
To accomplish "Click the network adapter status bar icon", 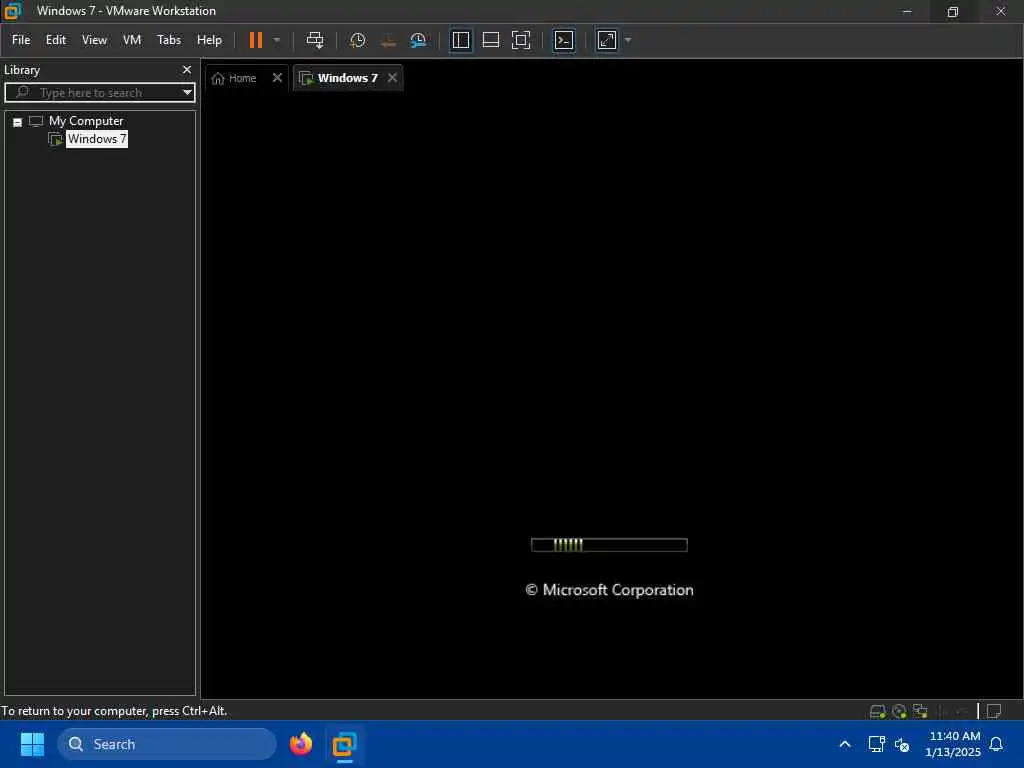I will tap(920, 711).
